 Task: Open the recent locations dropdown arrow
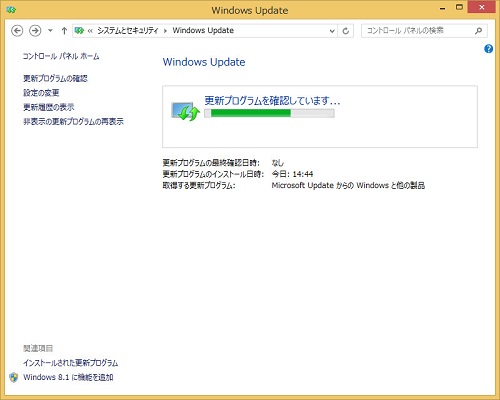(50, 31)
